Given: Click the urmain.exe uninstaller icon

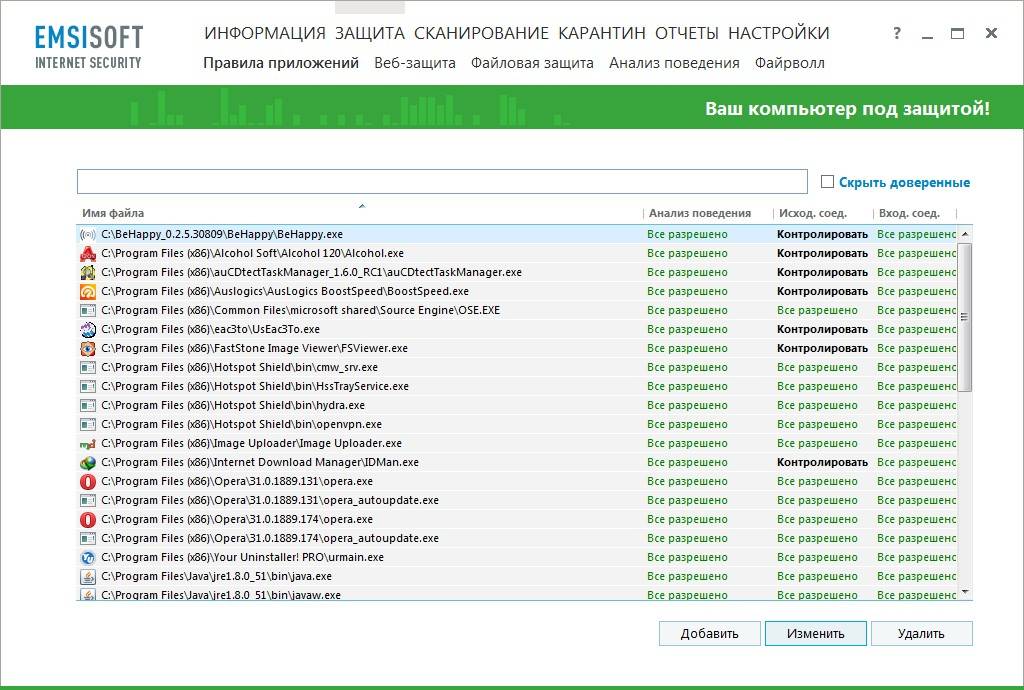Looking at the screenshot, I should tap(88, 557).
